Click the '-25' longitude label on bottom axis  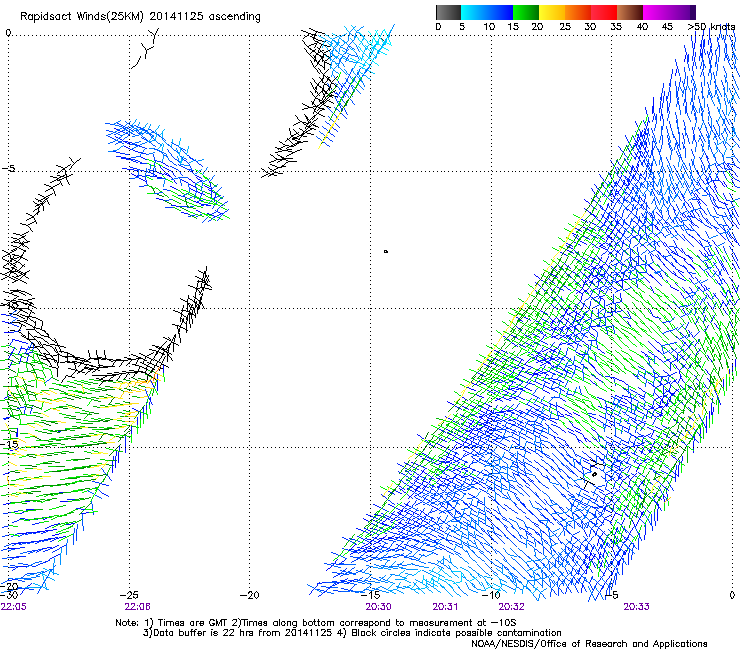(129, 595)
